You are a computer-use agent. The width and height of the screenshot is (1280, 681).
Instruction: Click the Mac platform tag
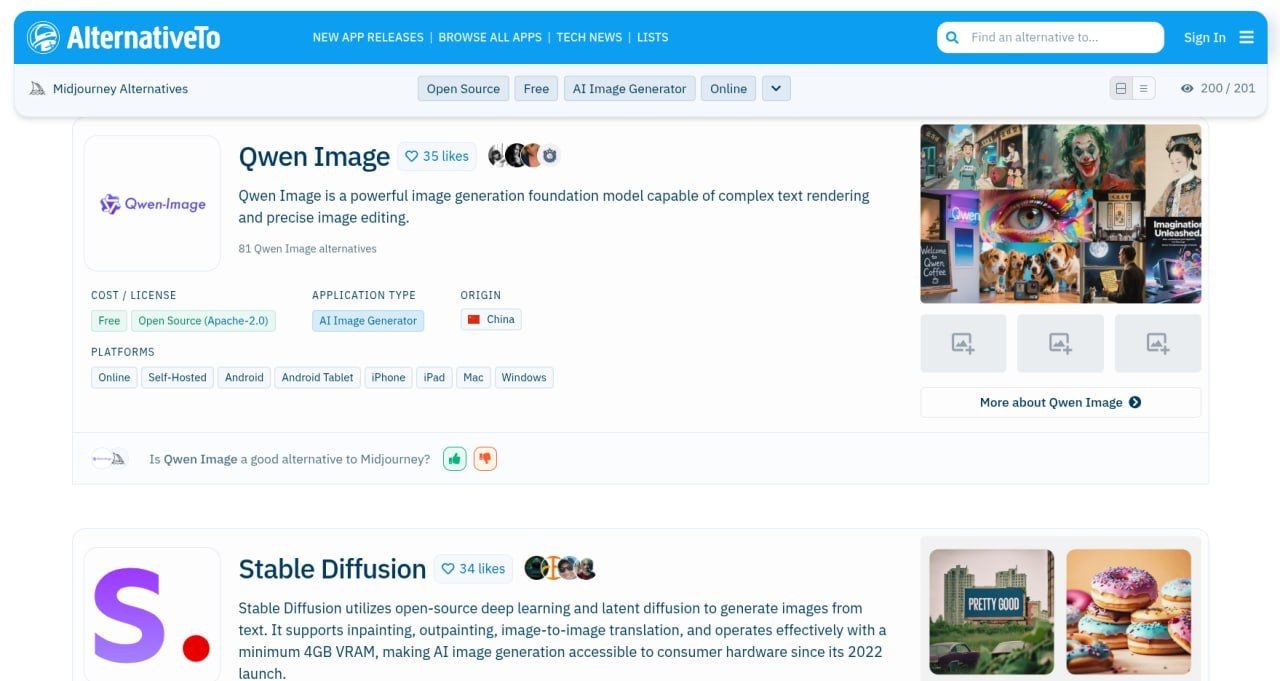click(x=473, y=377)
